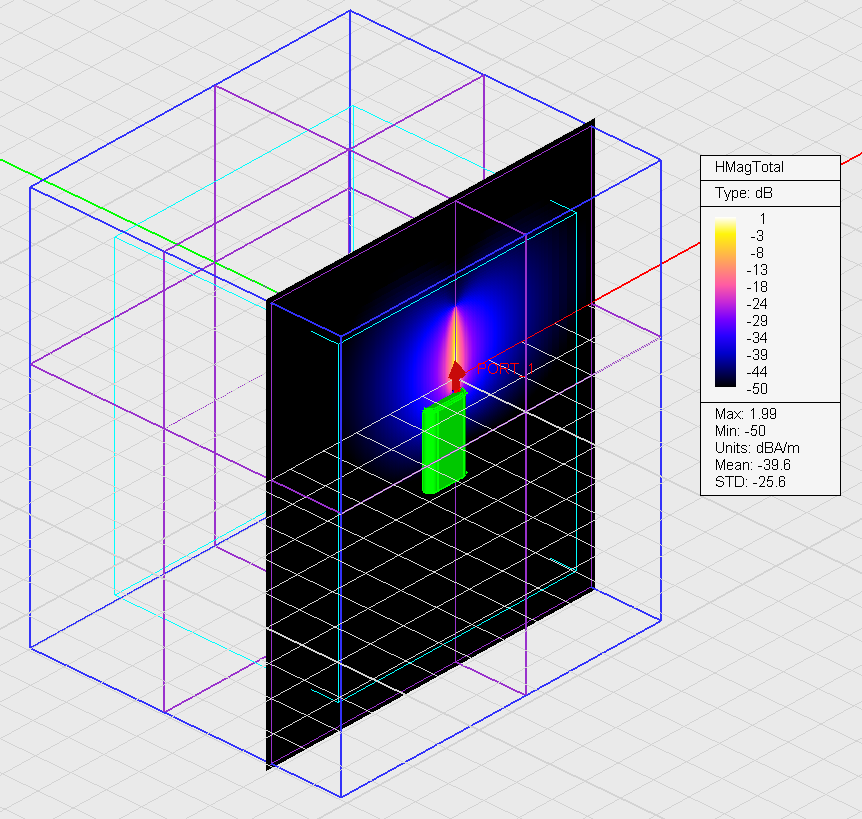Click the 'Units: dBA/m' legend entry
Image resolution: width=862 pixels, height=819 pixels.
pos(755,447)
